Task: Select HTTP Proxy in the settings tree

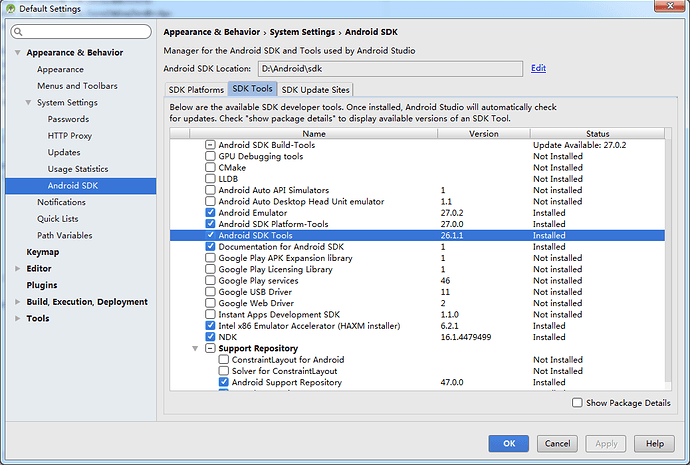Action: coord(69,136)
